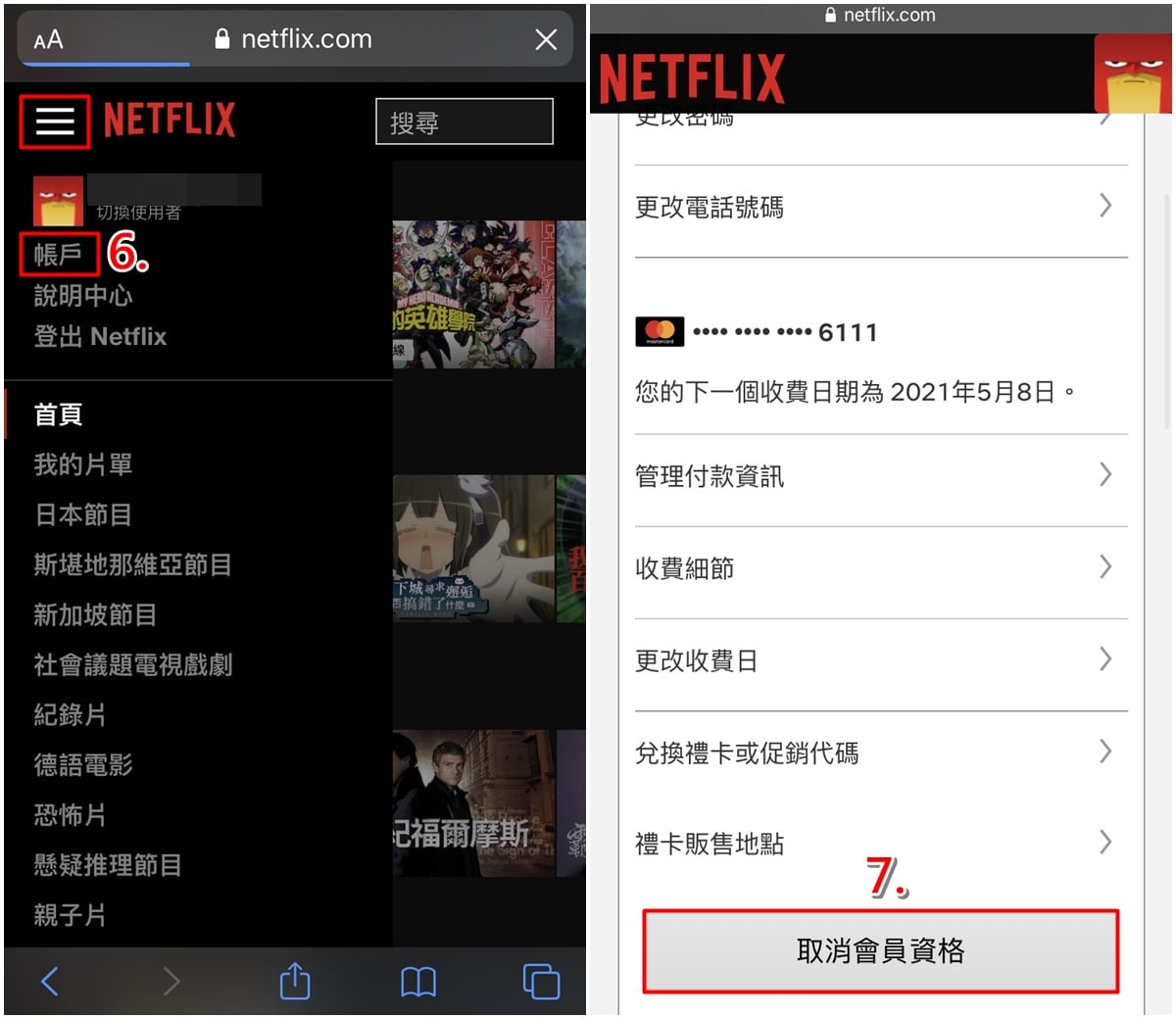Click the 搜尋 search field

(465, 121)
